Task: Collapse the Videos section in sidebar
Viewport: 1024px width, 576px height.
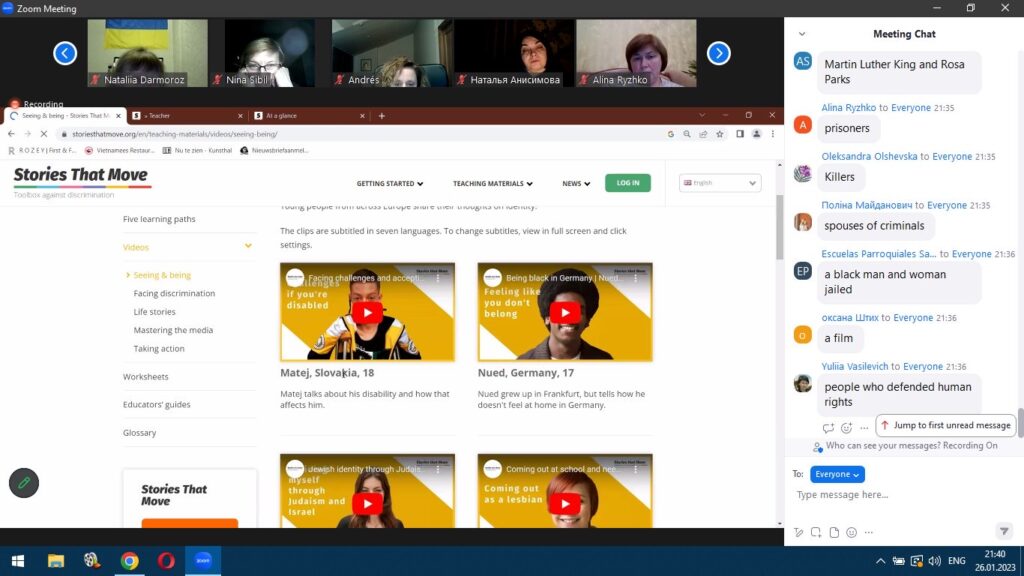Action: [248, 247]
